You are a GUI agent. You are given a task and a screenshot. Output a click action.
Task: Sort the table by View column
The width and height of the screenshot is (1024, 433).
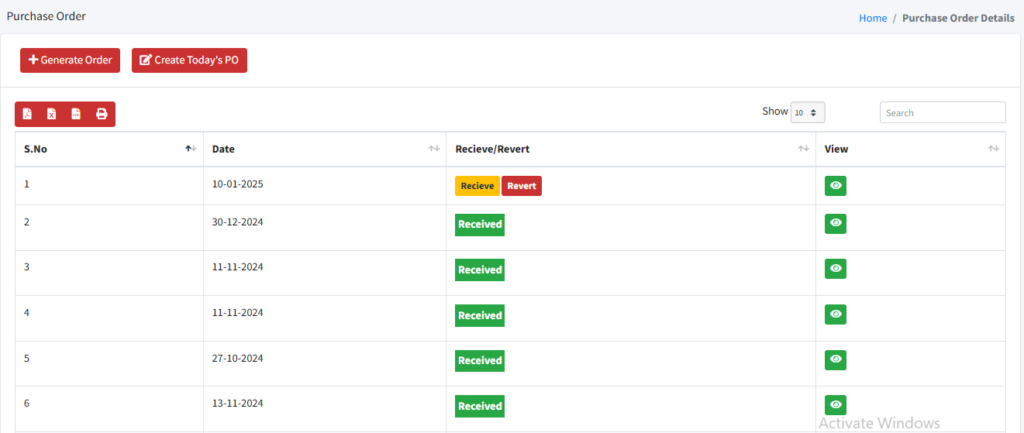[993, 149]
